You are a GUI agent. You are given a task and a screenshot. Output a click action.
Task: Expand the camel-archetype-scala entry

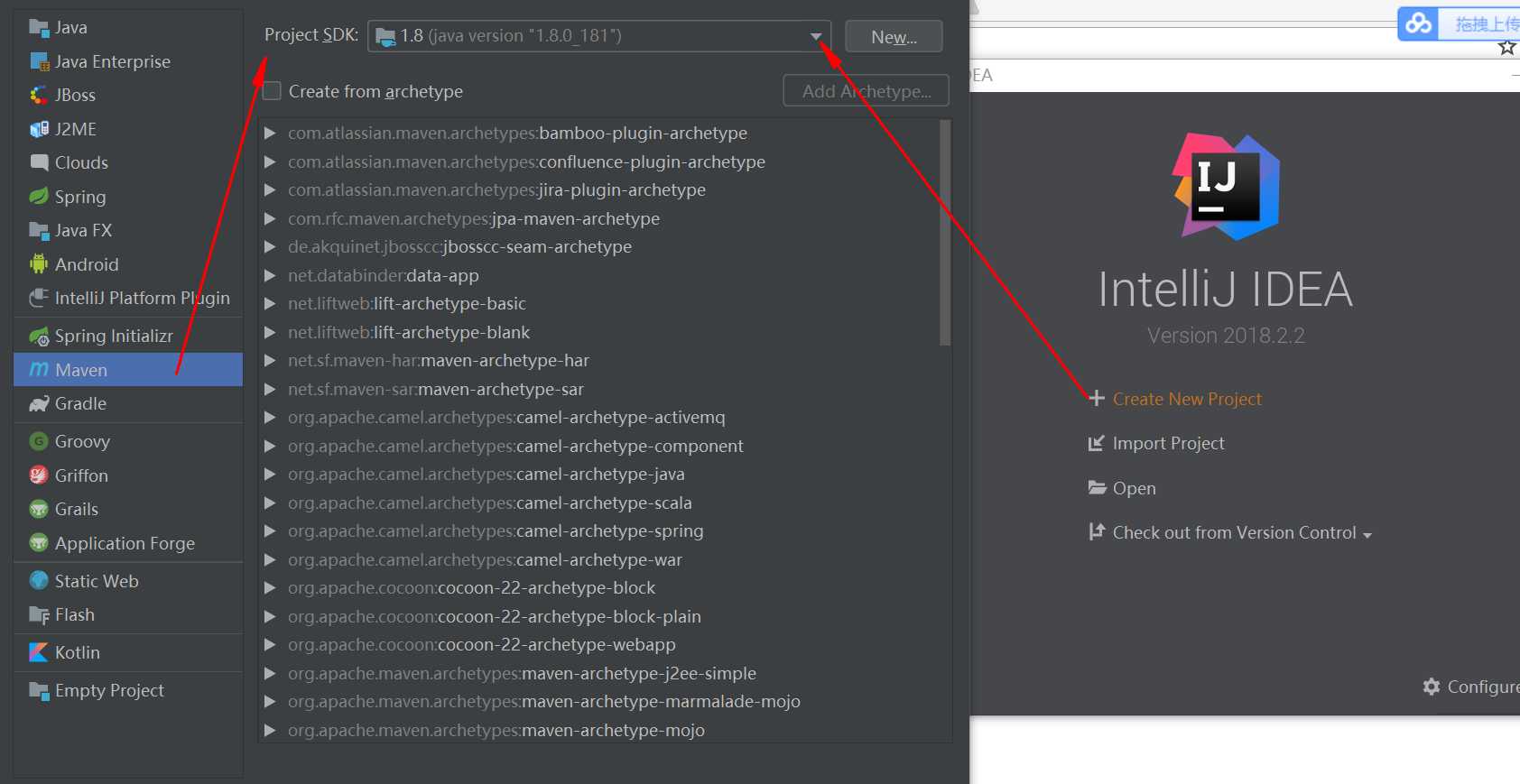click(270, 503)
